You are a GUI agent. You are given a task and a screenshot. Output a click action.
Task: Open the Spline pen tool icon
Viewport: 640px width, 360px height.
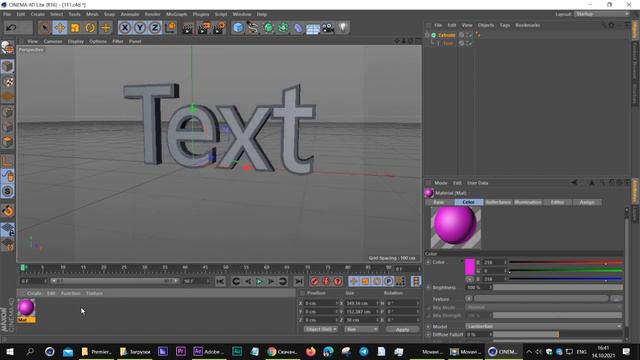click(253, 28)
